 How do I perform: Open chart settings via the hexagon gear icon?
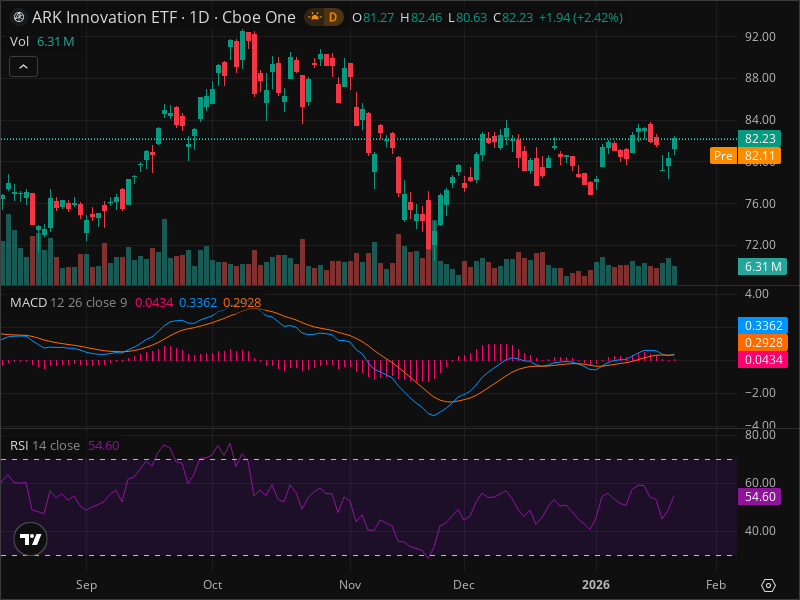click(768, 585)
